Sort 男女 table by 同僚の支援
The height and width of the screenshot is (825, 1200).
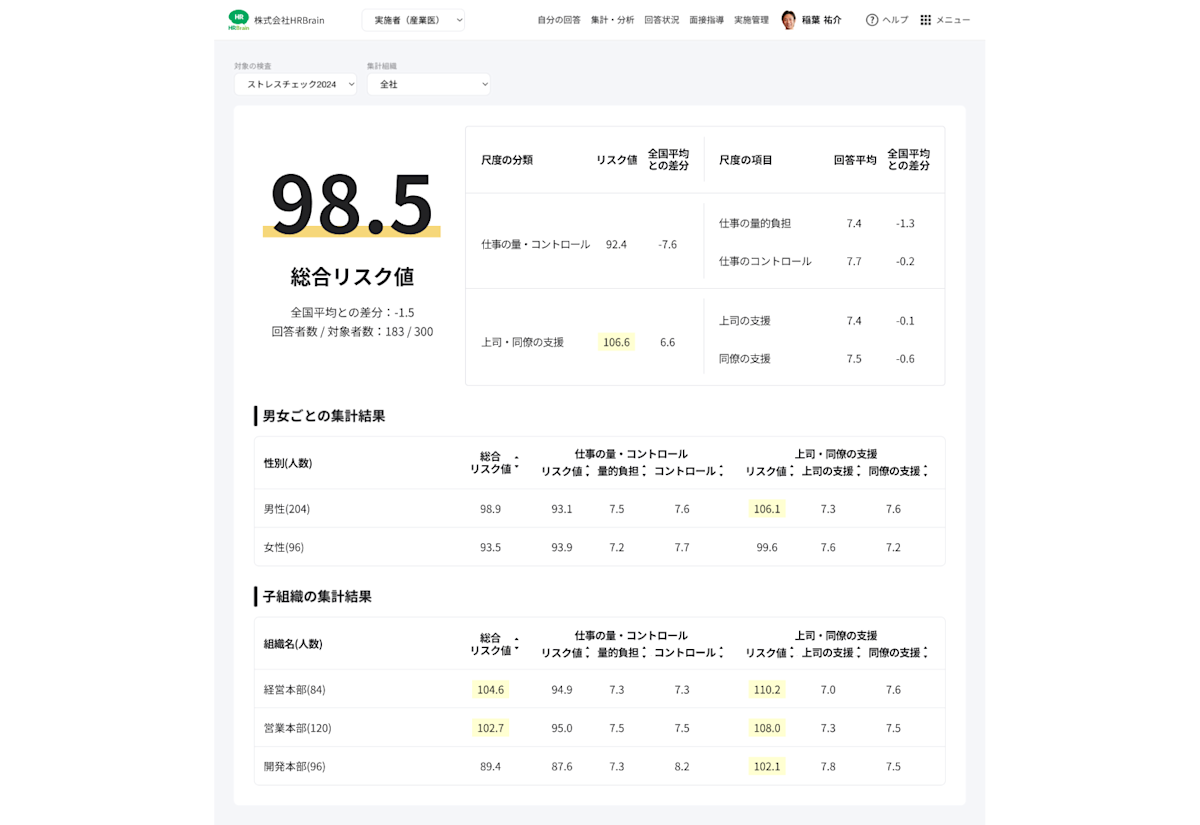point(926,471)
